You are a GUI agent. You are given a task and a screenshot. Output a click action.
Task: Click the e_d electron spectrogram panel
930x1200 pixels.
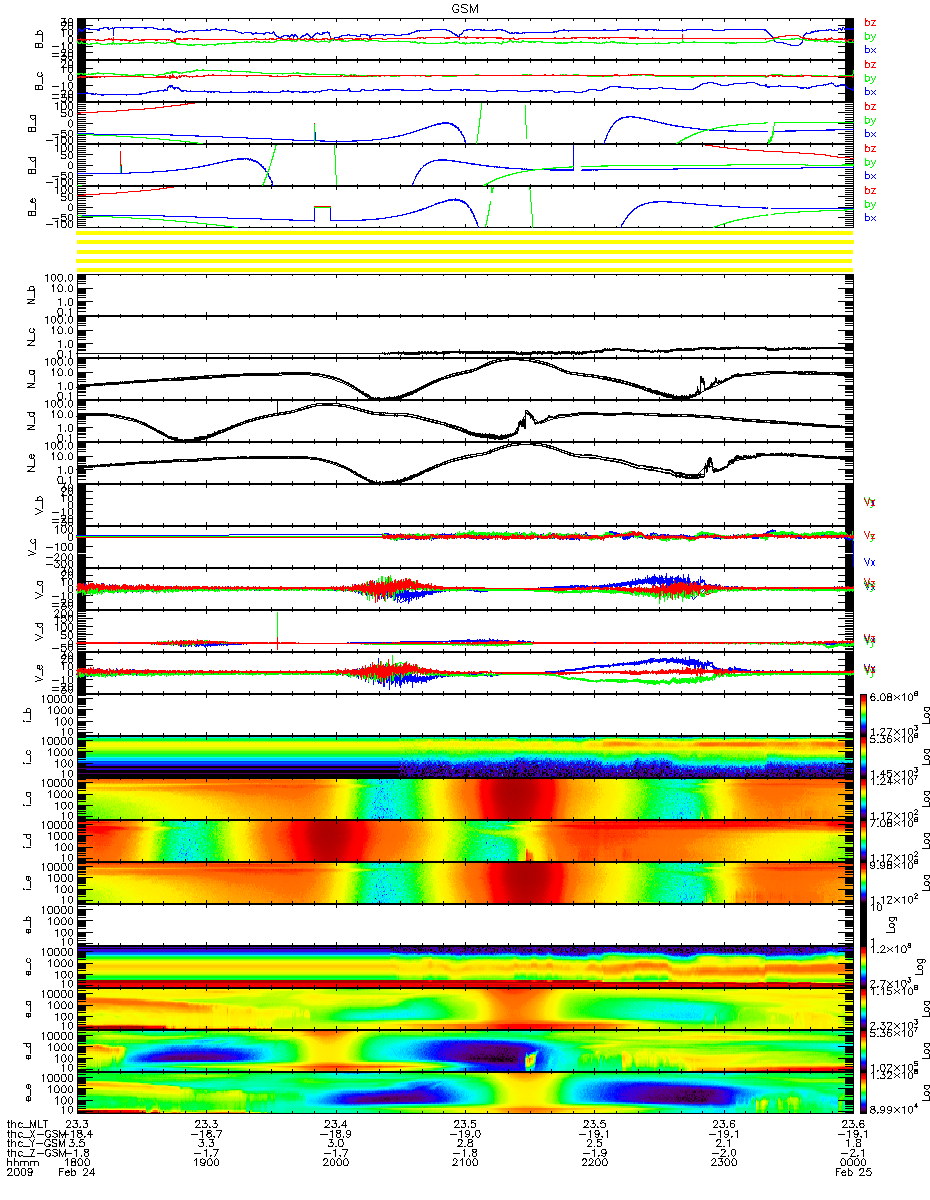point(464,1051)
